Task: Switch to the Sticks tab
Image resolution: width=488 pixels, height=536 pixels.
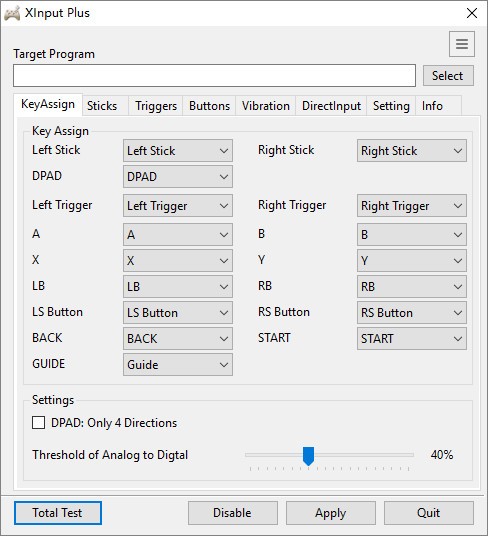Action: 102,106
